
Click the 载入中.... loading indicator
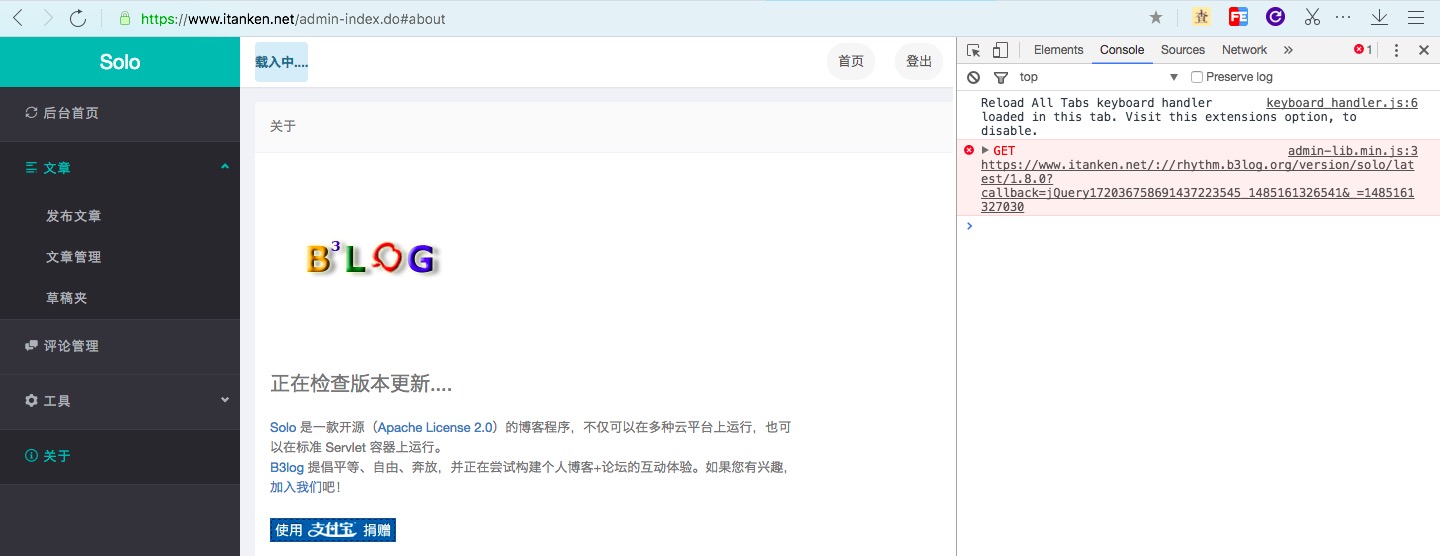pyautogui.click(x=281, y=62)
